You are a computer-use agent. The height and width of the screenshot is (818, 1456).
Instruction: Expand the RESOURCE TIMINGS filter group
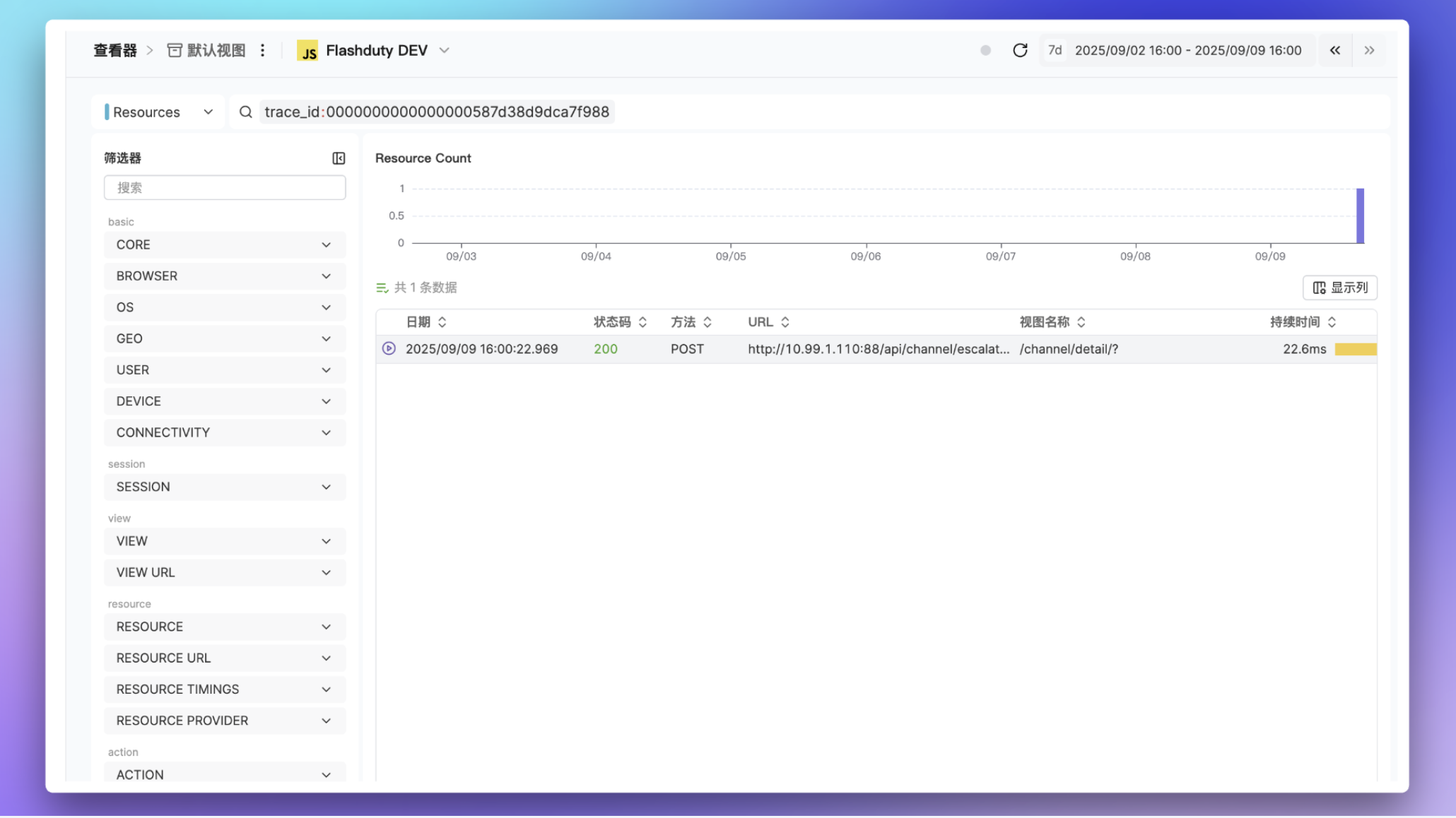pos(225,689)
